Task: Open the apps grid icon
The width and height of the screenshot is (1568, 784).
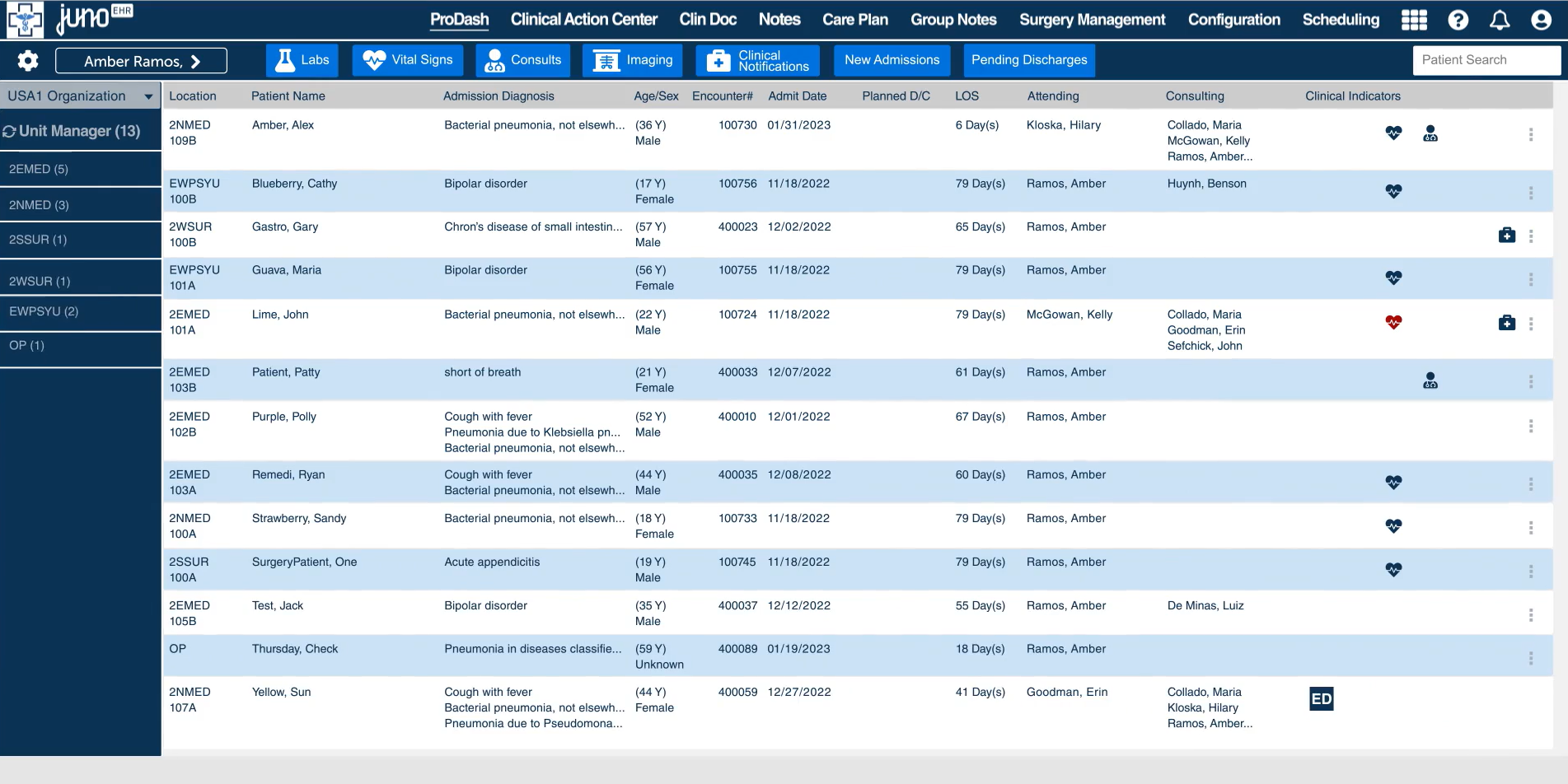Action: 1414,20
